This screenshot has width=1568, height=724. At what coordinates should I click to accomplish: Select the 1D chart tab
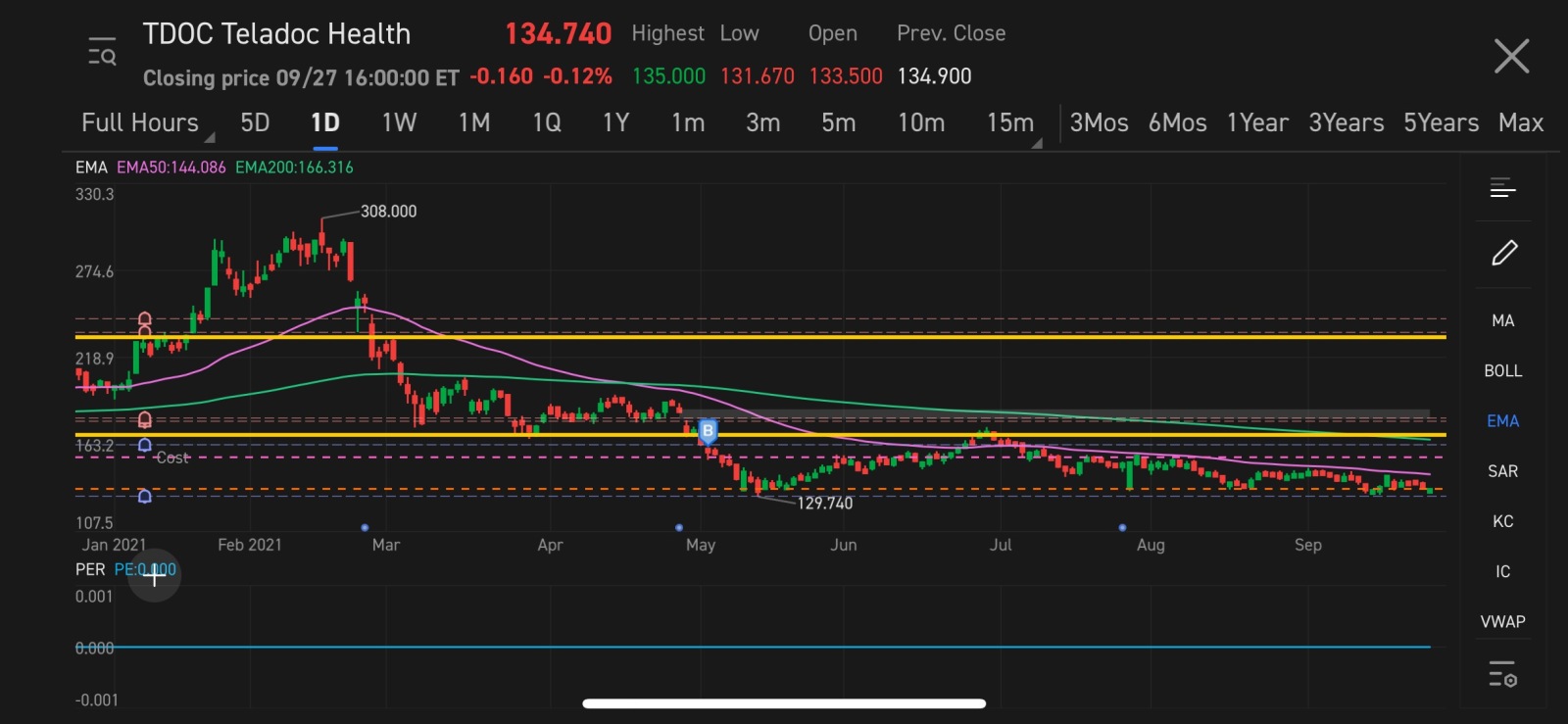pos(325,122)
